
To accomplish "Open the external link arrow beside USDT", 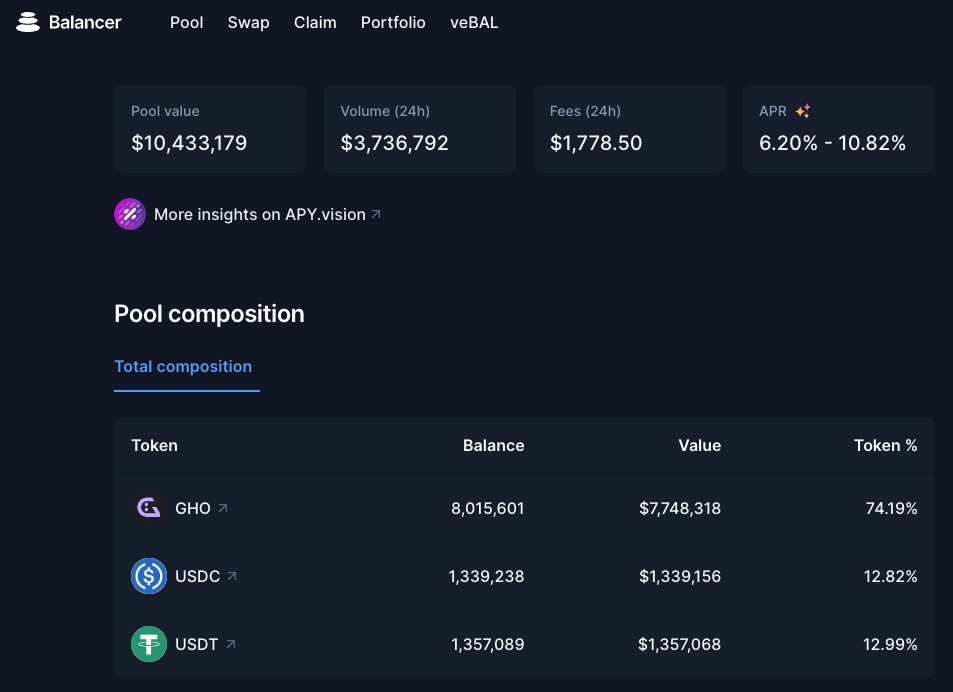I will (x=231, y=644).
